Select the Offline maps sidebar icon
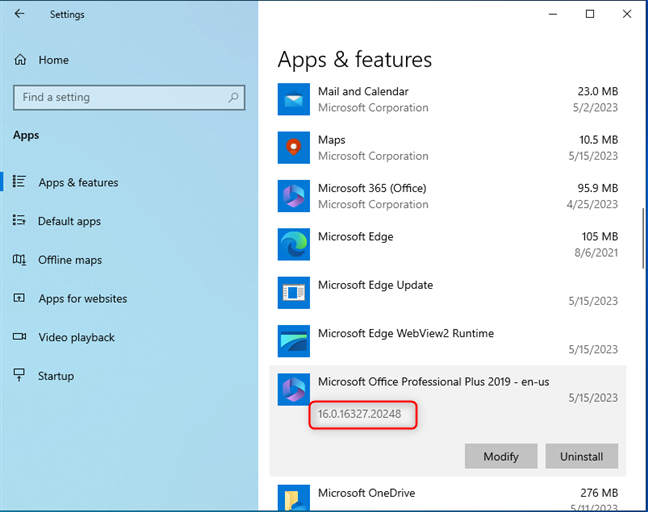 coord(19,260)
